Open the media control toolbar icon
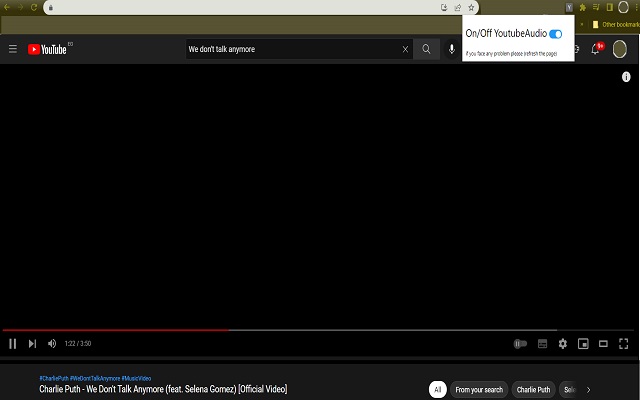 [x=596, y=7]
